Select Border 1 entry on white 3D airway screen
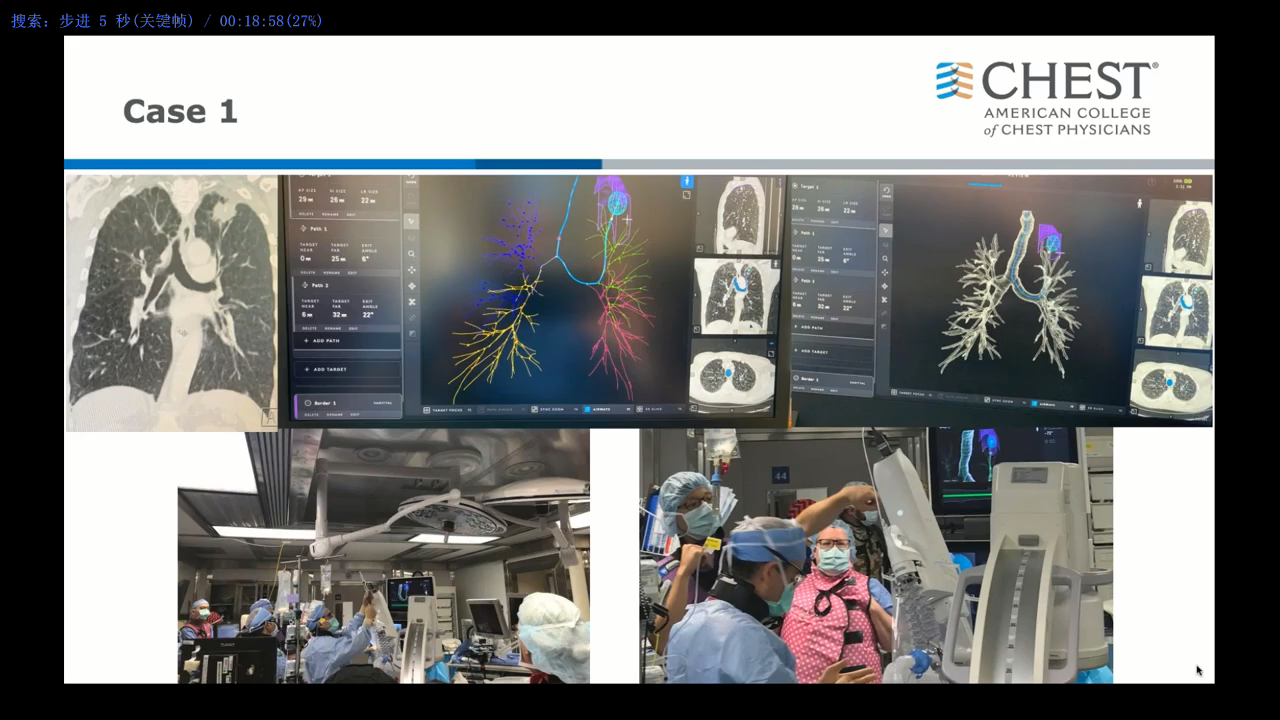The height and width of the screenshot is (720, 1280). [x=832, y=382]
